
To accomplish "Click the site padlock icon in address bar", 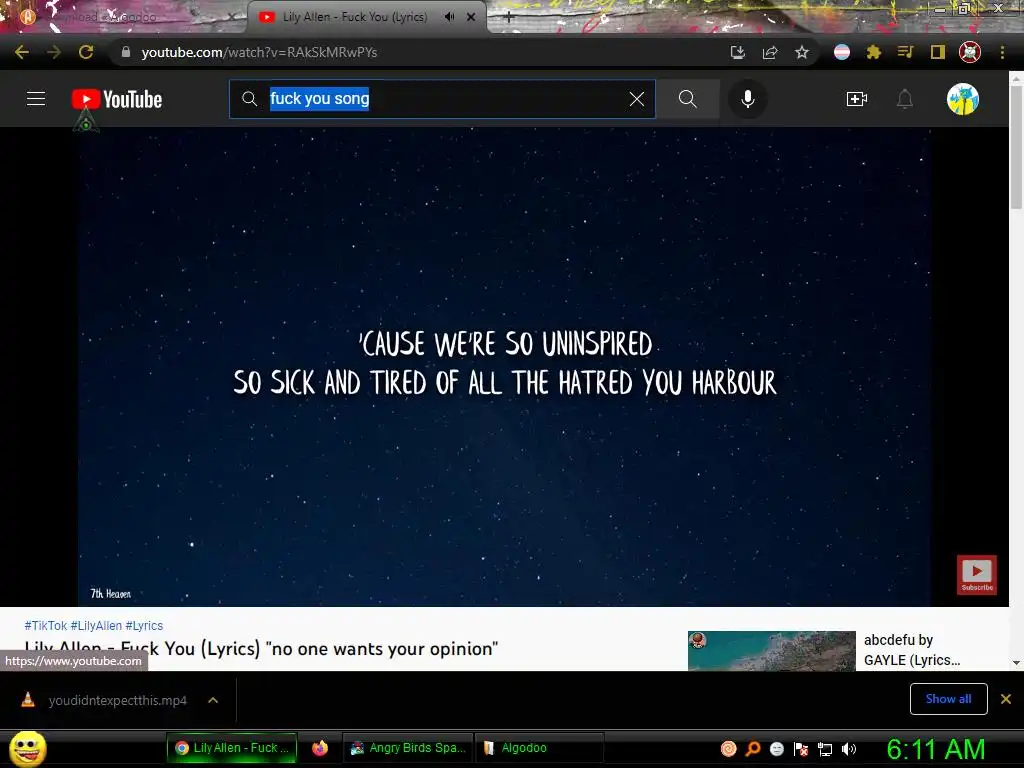I will 125,52.
